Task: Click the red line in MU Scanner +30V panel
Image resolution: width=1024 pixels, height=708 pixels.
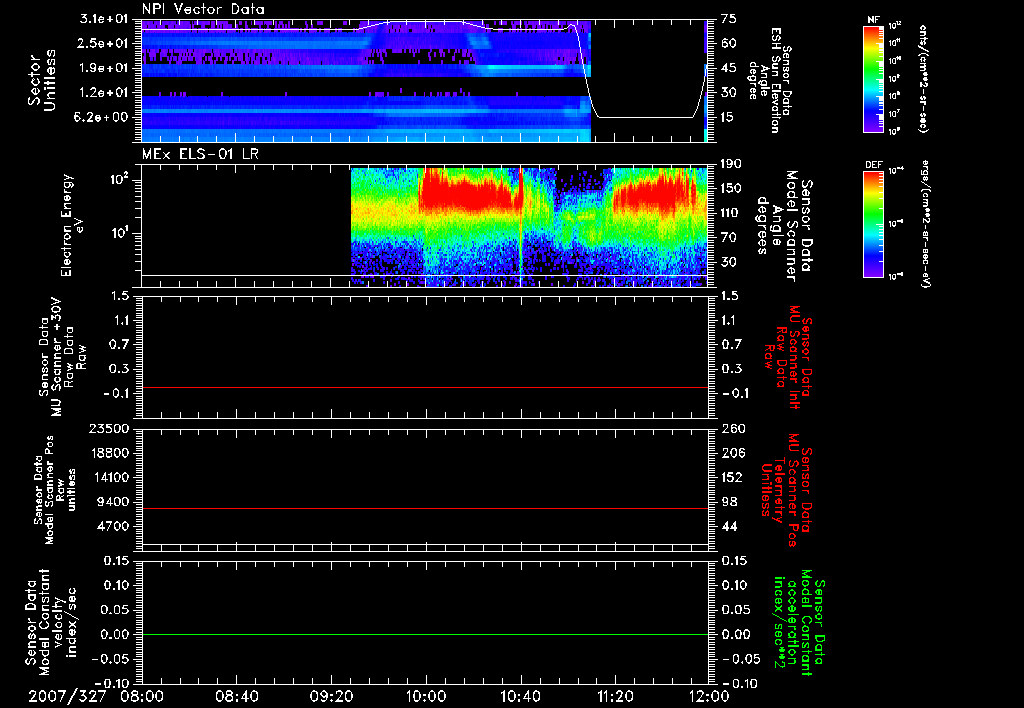Action: [x=425, y=387]
